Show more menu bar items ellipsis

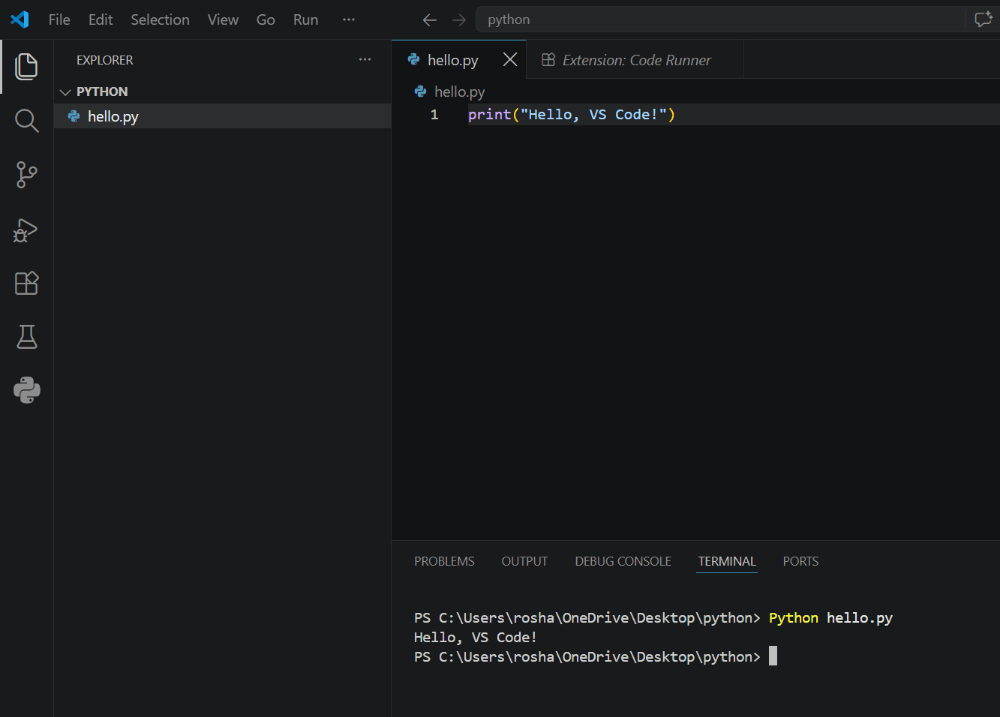348,20
